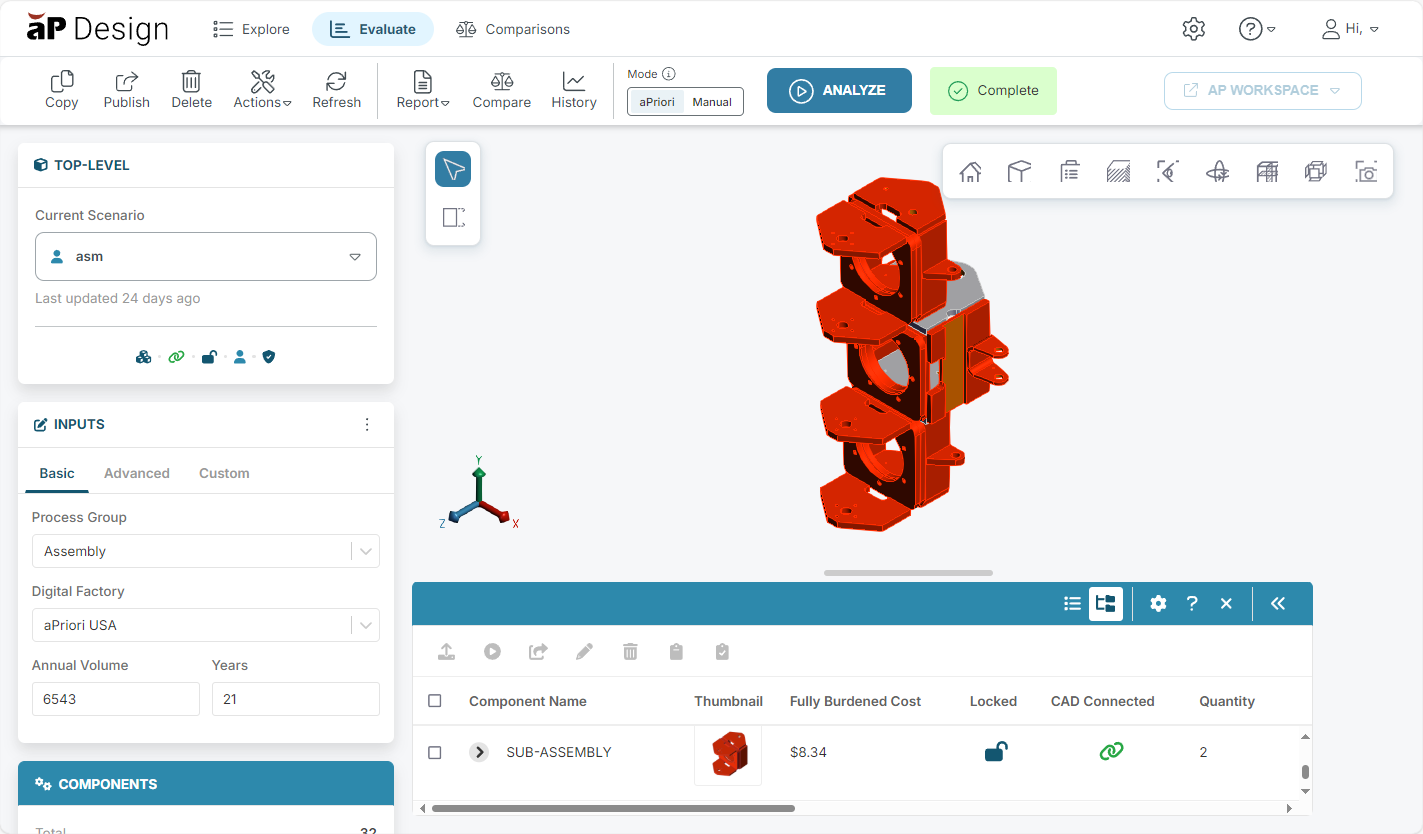
Task: Open the view cube orientation icon
Action: click(x=1019, y=172)
